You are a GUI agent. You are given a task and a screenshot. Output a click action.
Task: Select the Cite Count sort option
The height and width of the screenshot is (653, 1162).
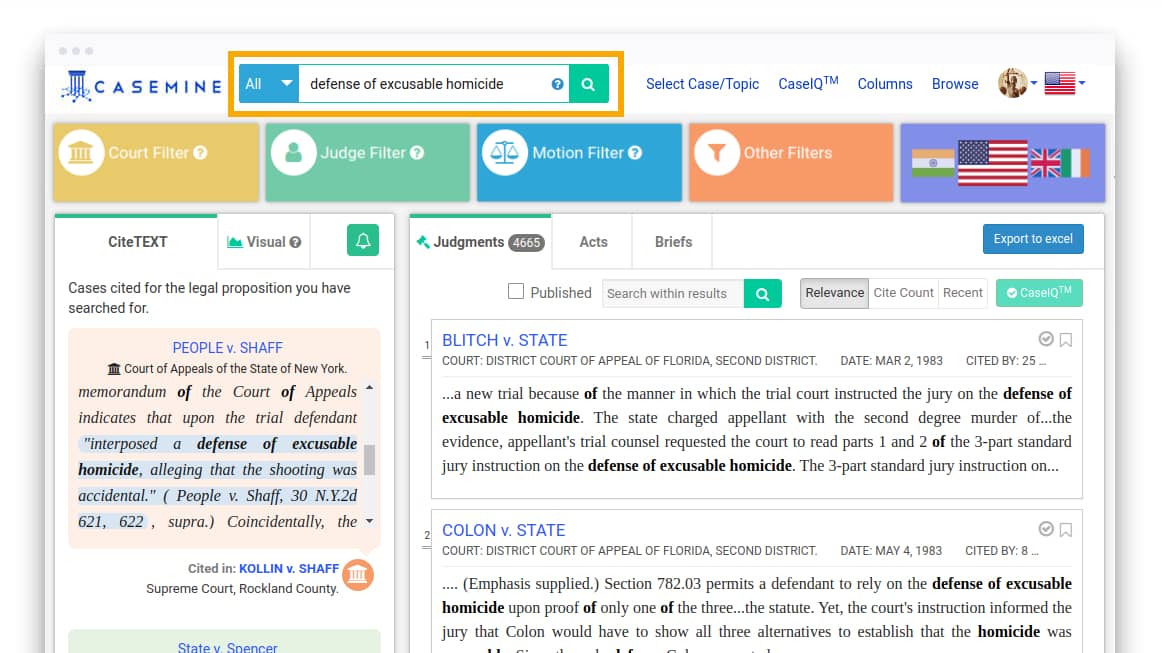(x=903, y=293)
